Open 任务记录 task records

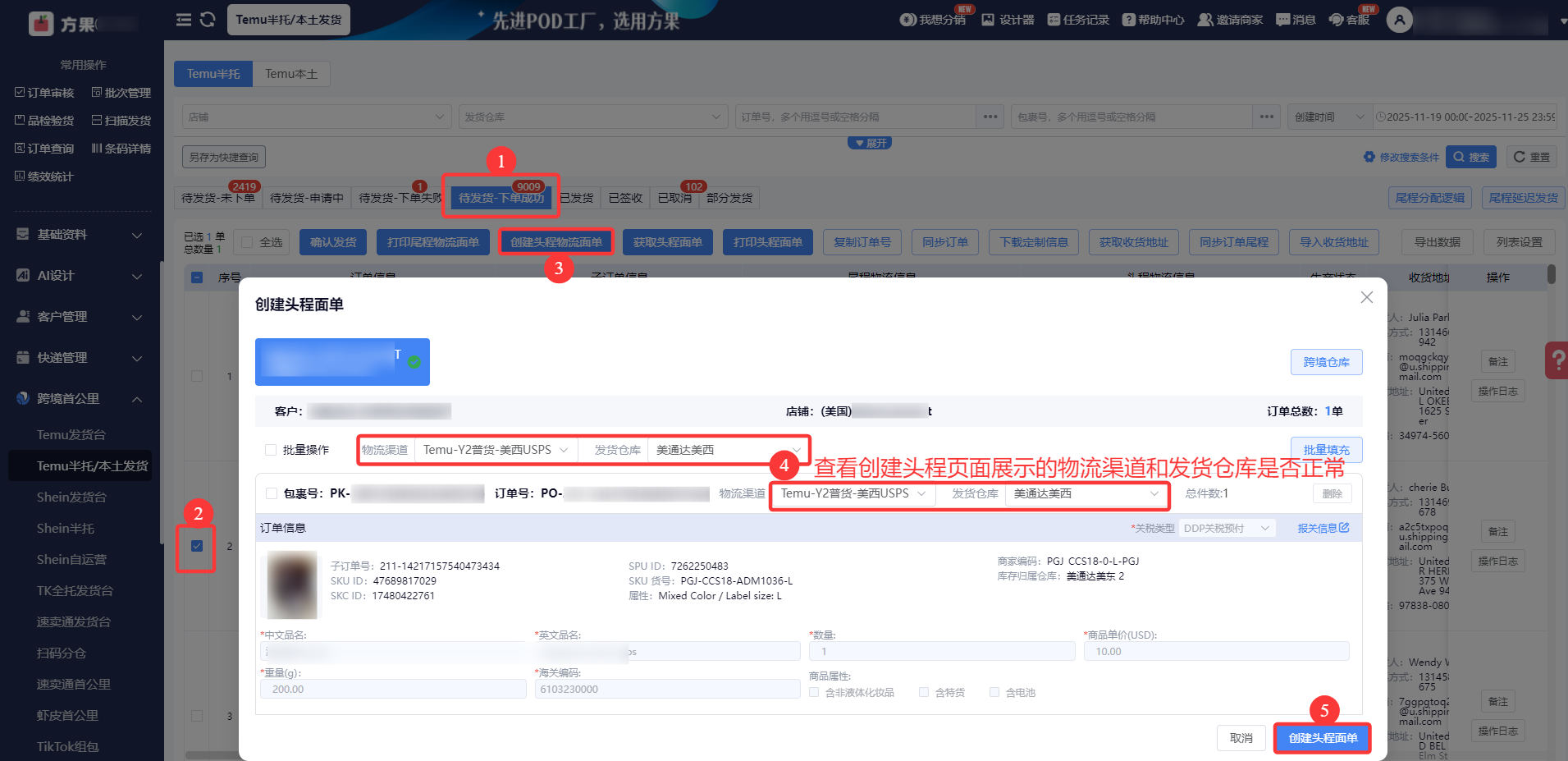point(1078,20)
